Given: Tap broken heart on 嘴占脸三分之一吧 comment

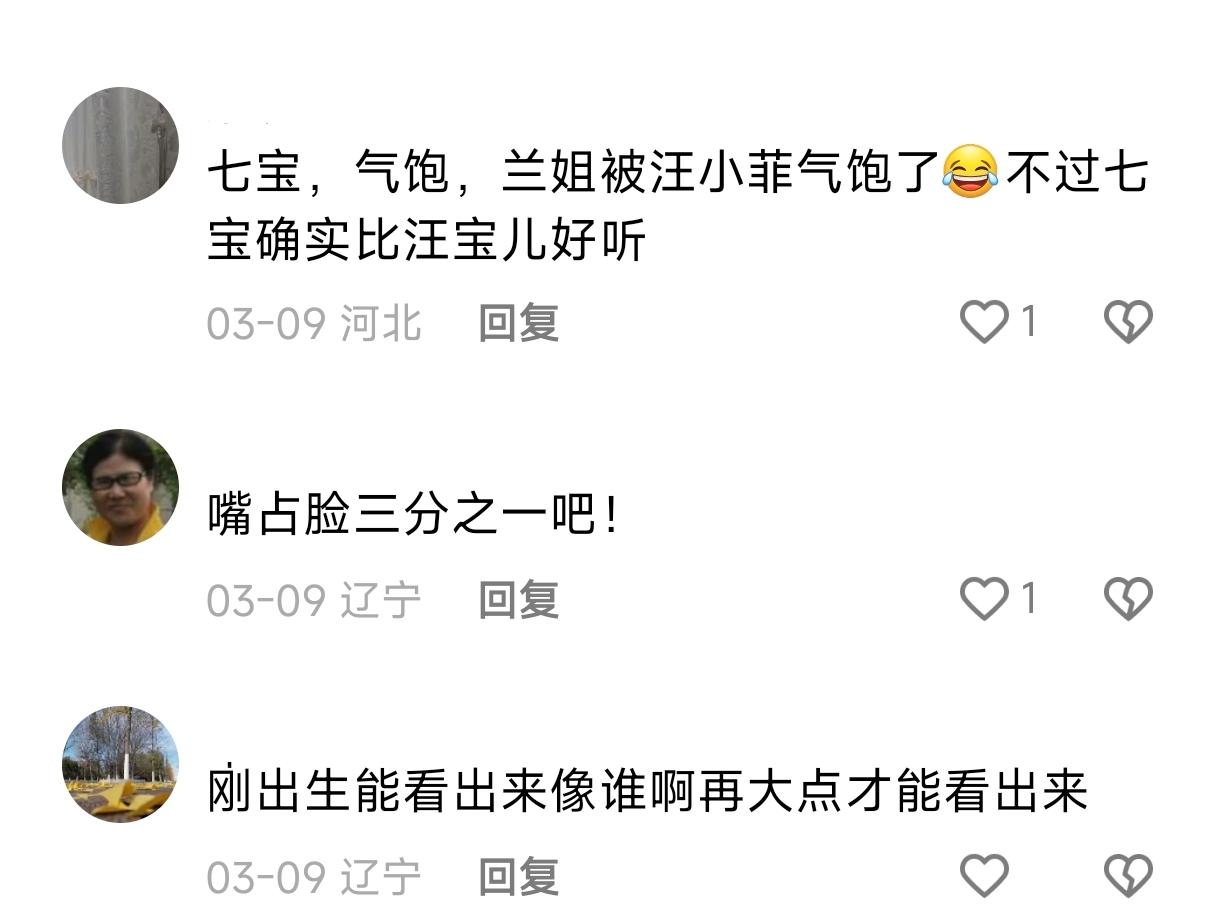Looking at the screenshot, I should (1128, 599).
